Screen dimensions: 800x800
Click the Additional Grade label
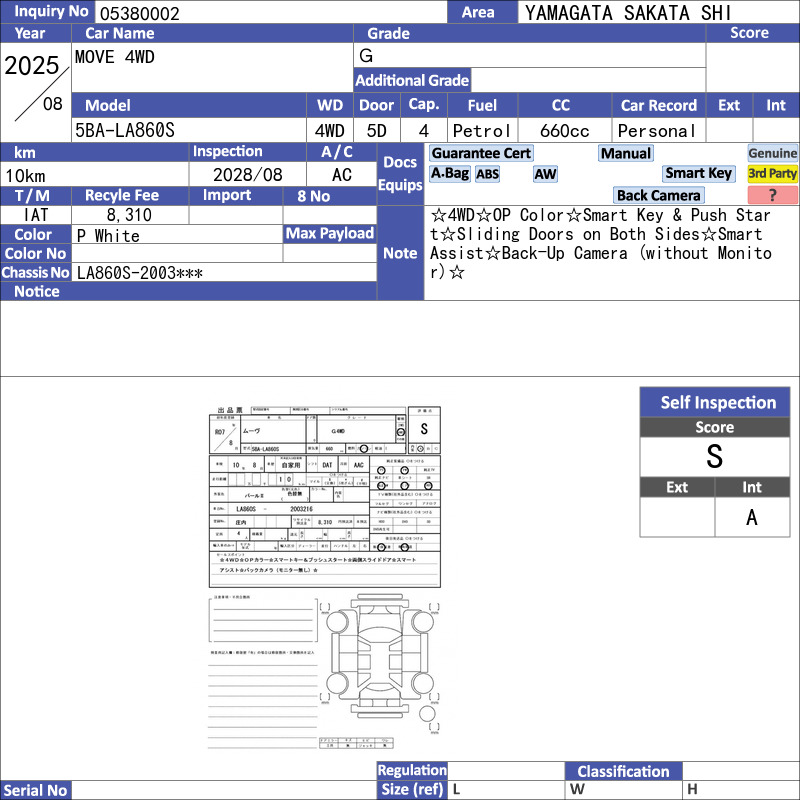pos(412,80)
